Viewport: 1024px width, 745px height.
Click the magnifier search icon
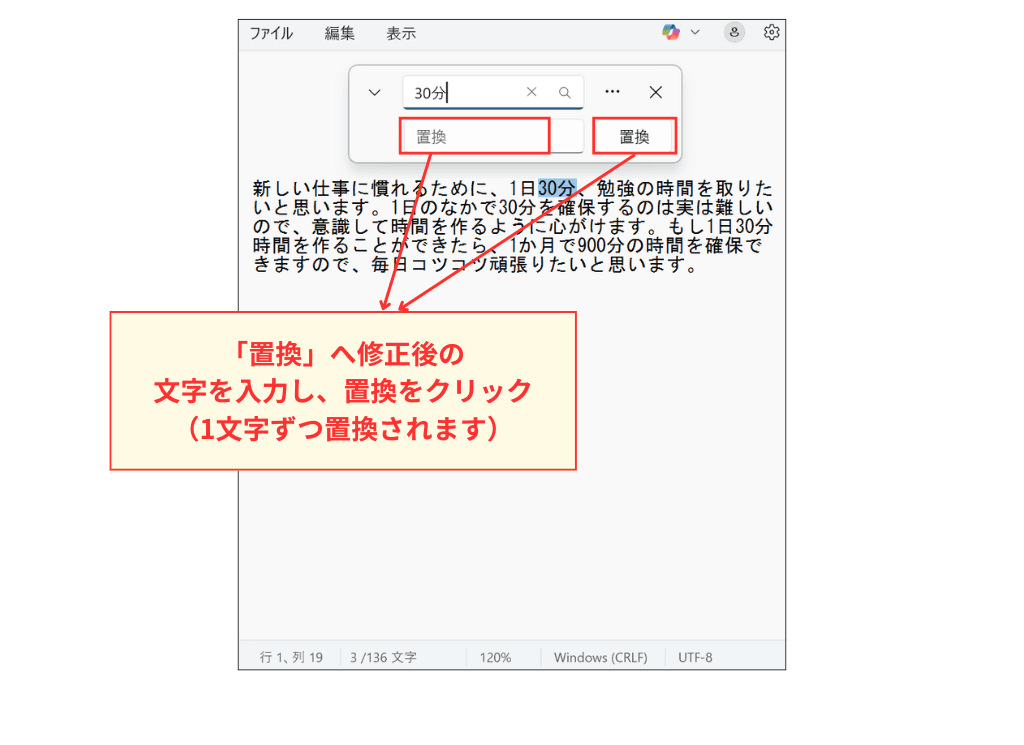(x=565, y=92)
